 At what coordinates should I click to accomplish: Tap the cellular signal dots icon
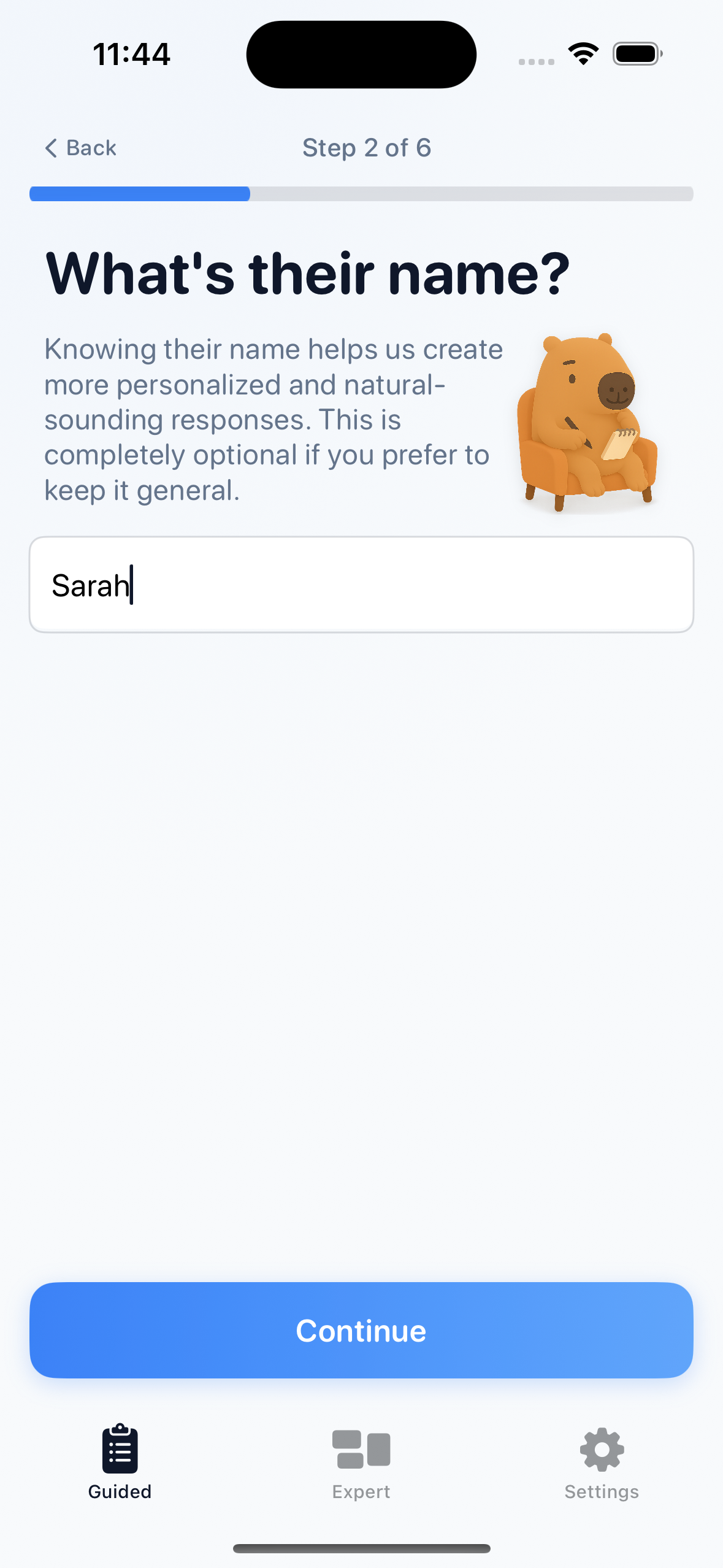pyautogui.click(x=537, y=62)
